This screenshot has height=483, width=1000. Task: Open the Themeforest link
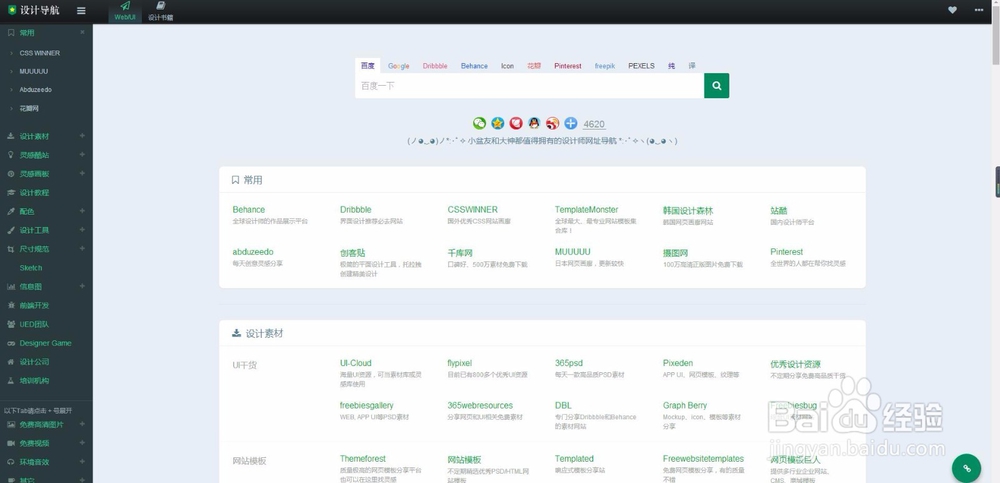click(363, 459)
